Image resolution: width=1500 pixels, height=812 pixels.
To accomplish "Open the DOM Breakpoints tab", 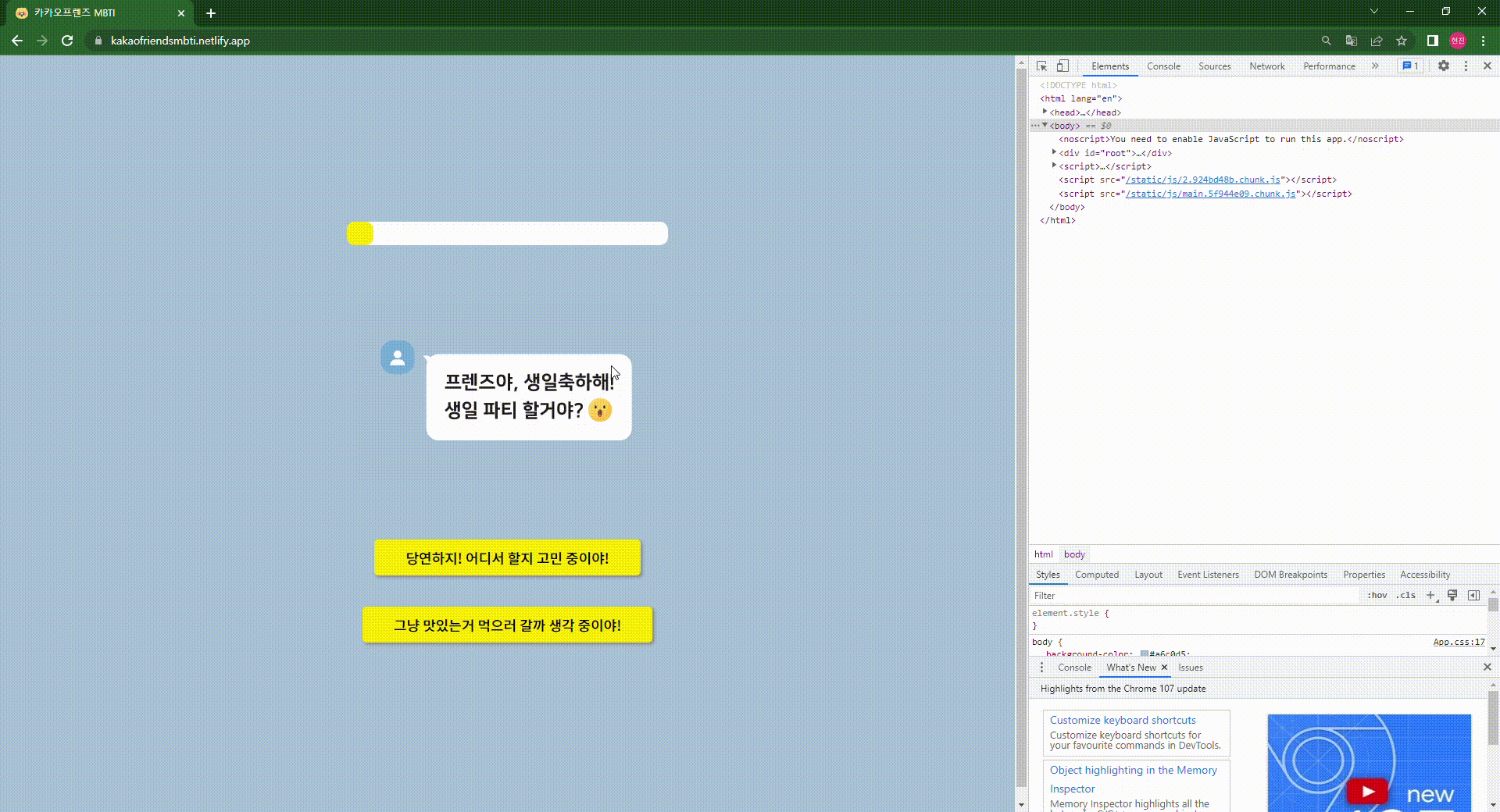I will click(1291, 575).
